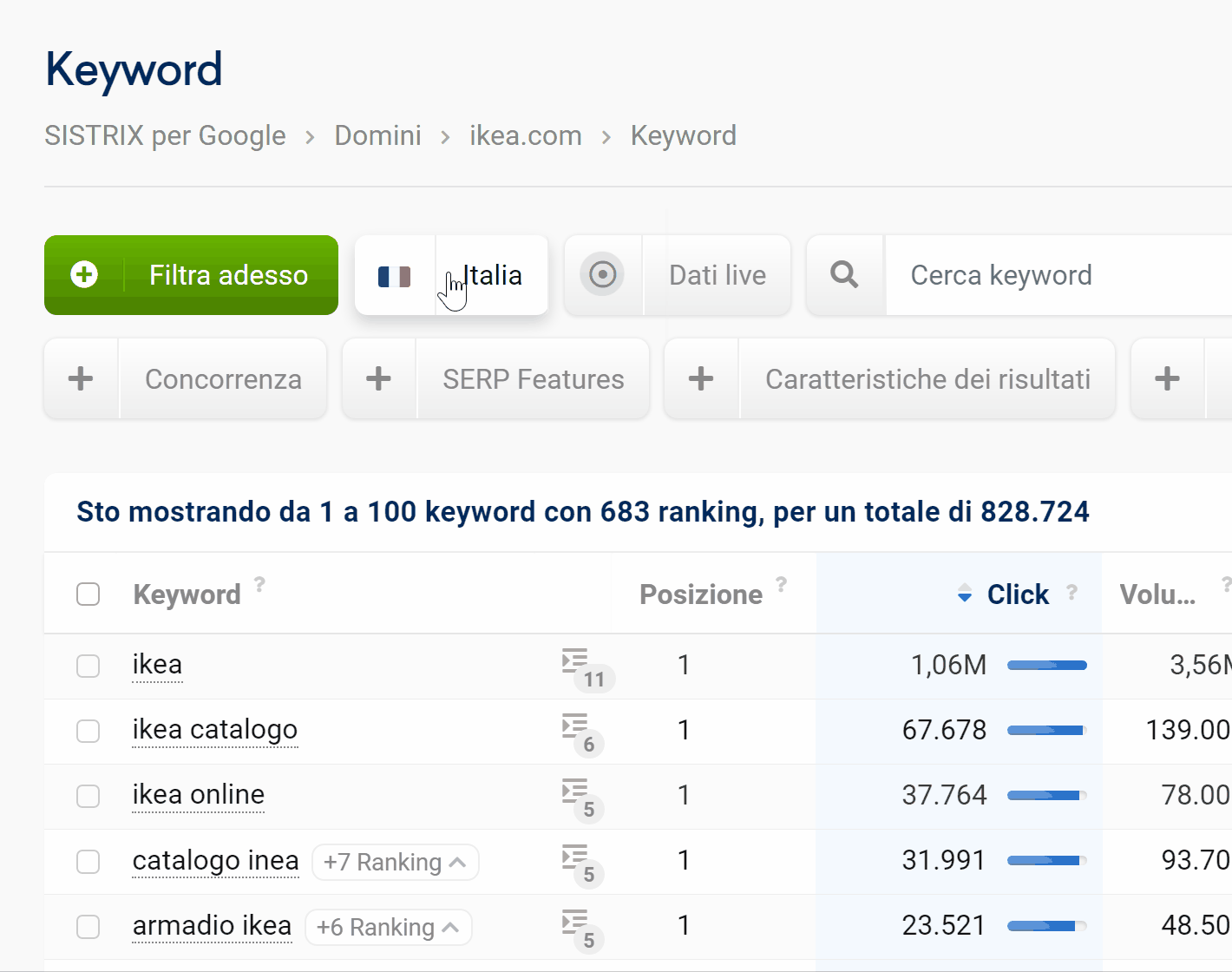1232x972 pixels.
Task: Focus the Cerca keyword search field
Action: 1058,275
